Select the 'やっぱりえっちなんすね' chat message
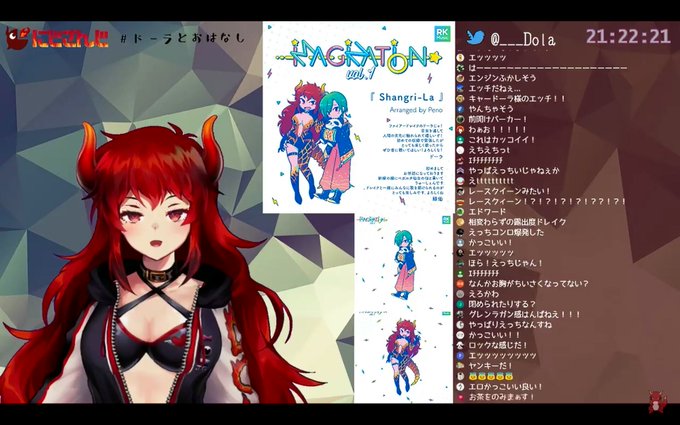 coord(510,325)
